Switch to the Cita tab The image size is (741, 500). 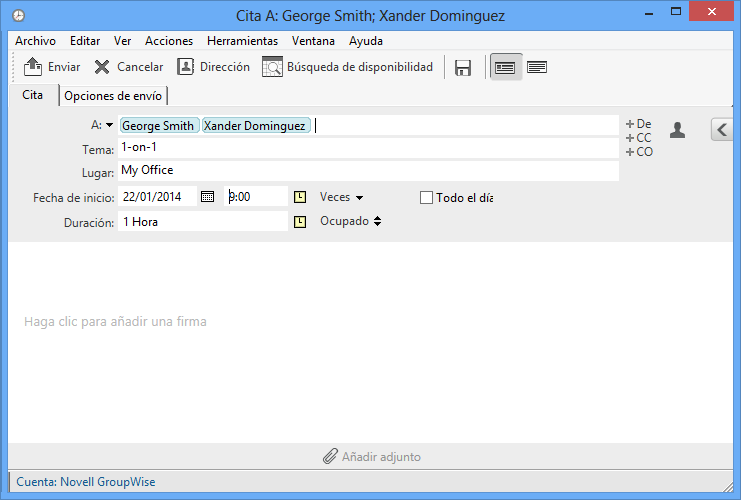pyautogui.click(x=33, y=95)
